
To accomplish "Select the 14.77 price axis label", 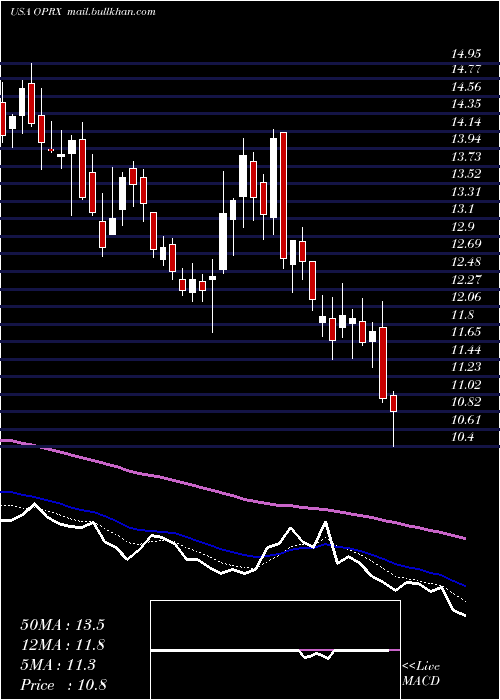I will (x=466, y=69).
